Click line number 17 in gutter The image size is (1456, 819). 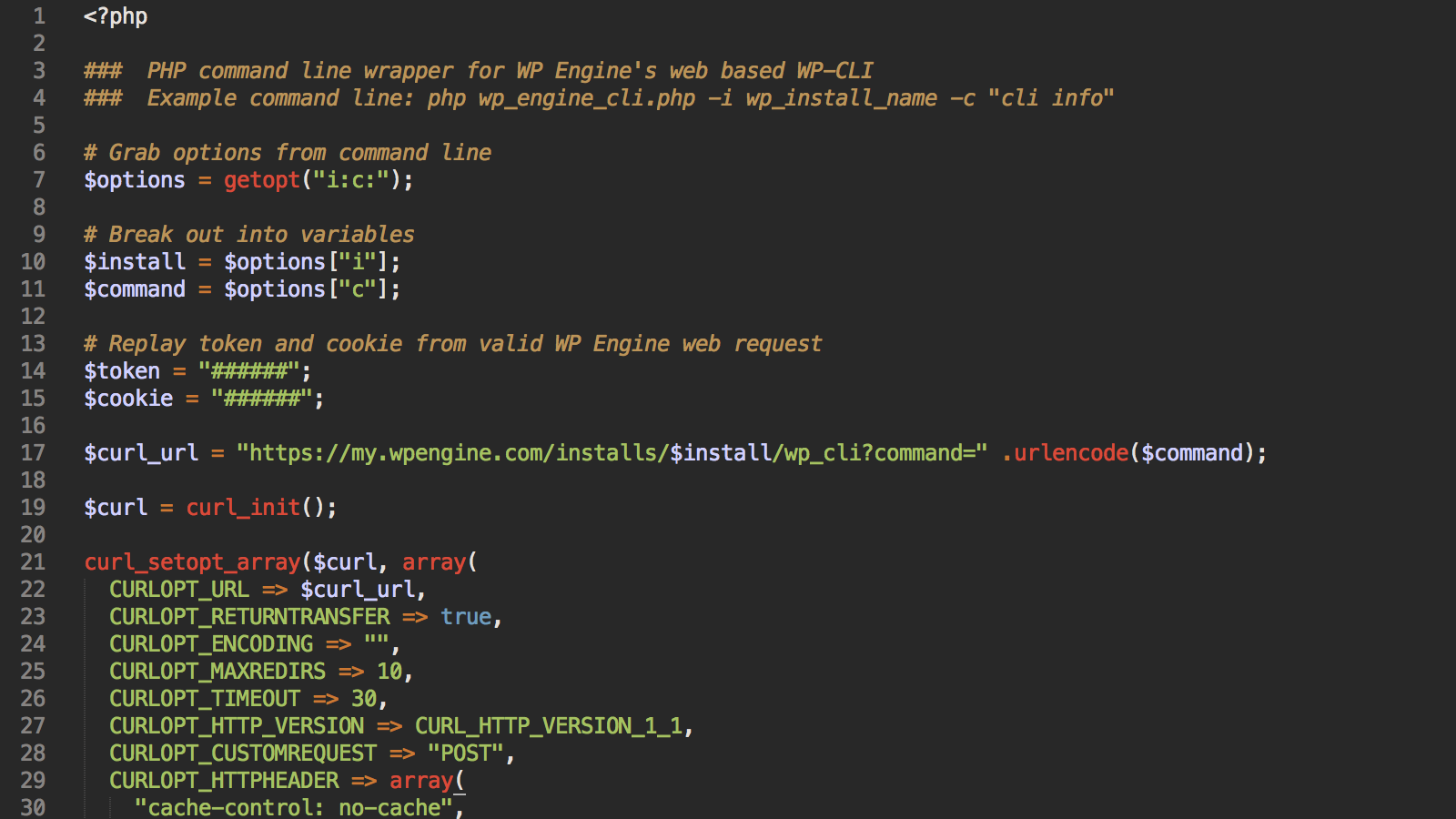tap(33, 453)
